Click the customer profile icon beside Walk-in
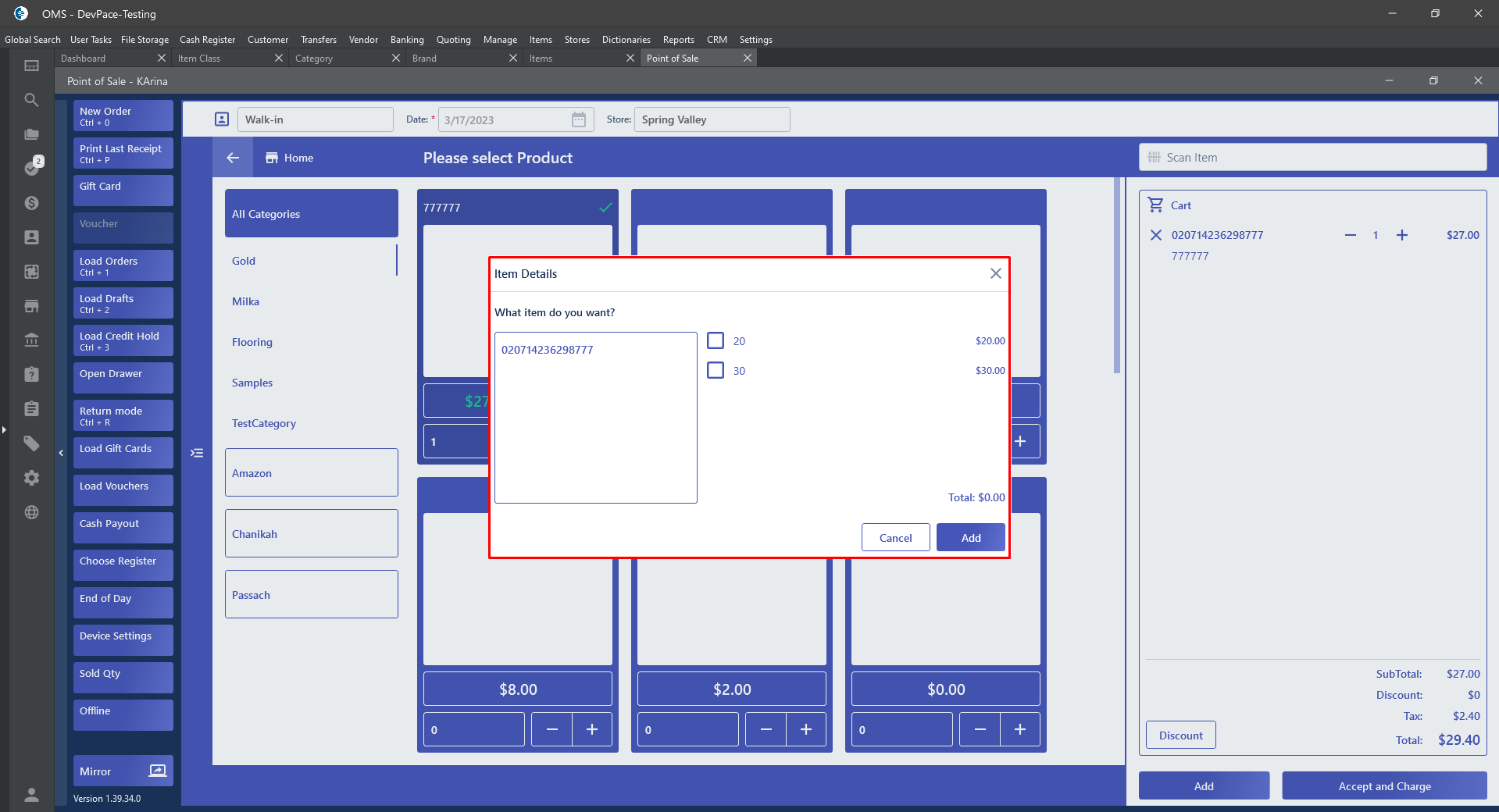The height and width of the screenshot is (812, 1499). [x=222, y=119]
